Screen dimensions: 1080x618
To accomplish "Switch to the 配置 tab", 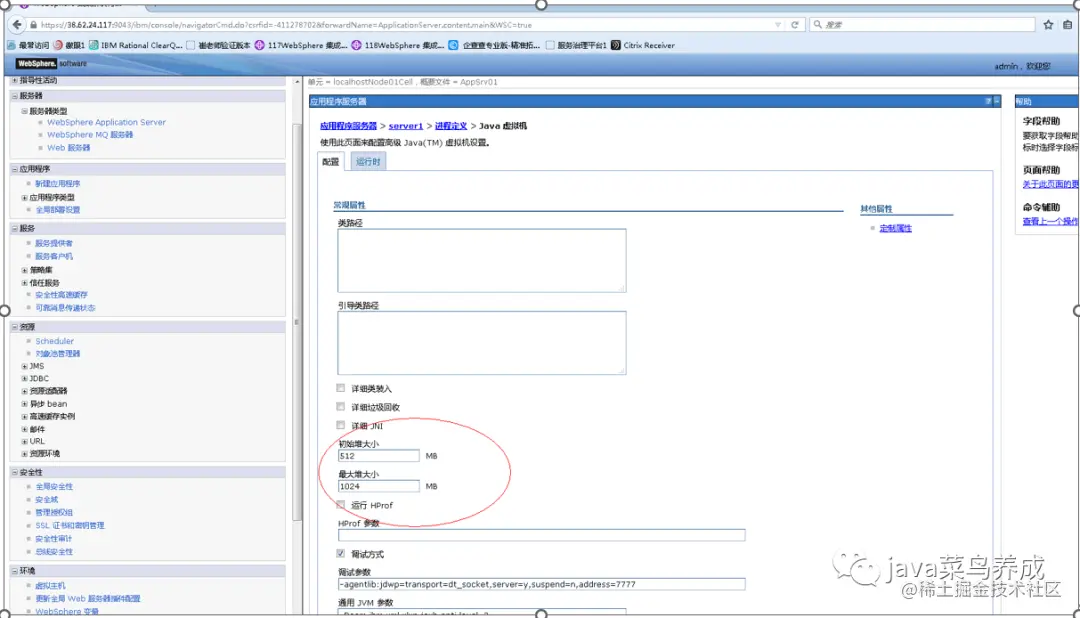I will [331, 162].
